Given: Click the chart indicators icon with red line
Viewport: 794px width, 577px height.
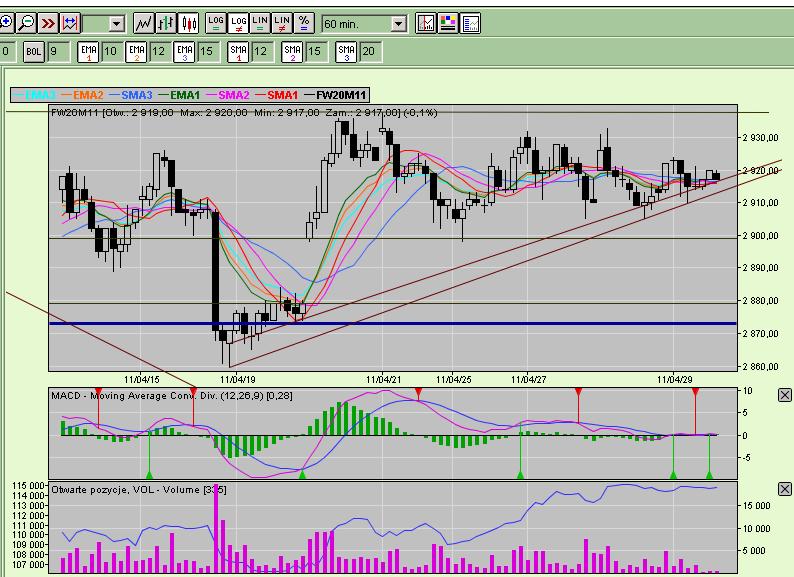Looking at the screenshot, I should pyautogui.click(x=426, y=23).
